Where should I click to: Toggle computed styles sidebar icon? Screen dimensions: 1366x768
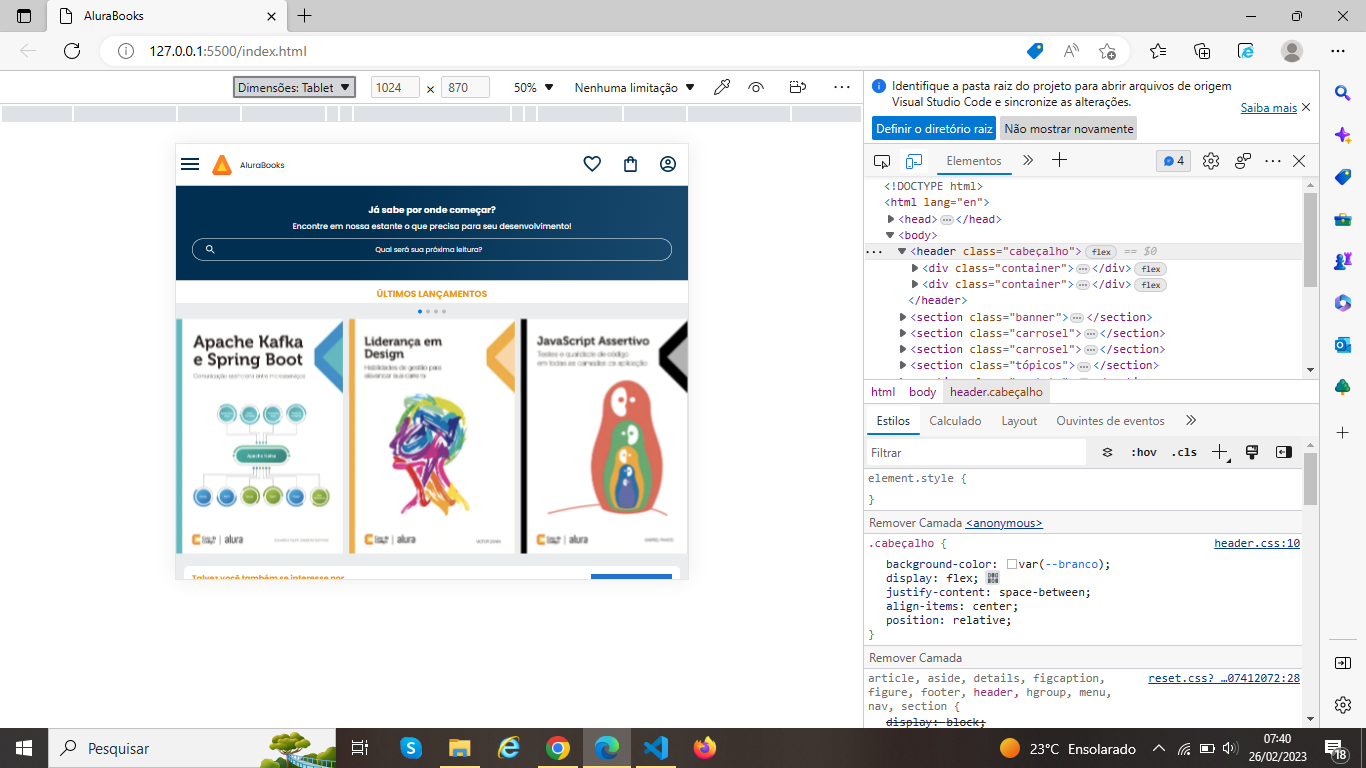[1284, 452]
